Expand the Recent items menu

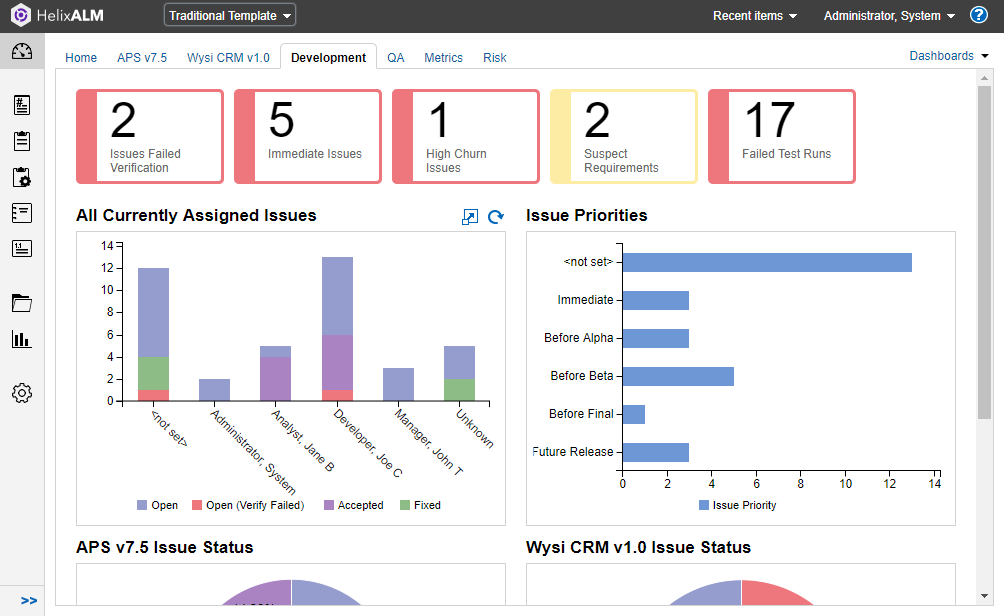point(755,16)
